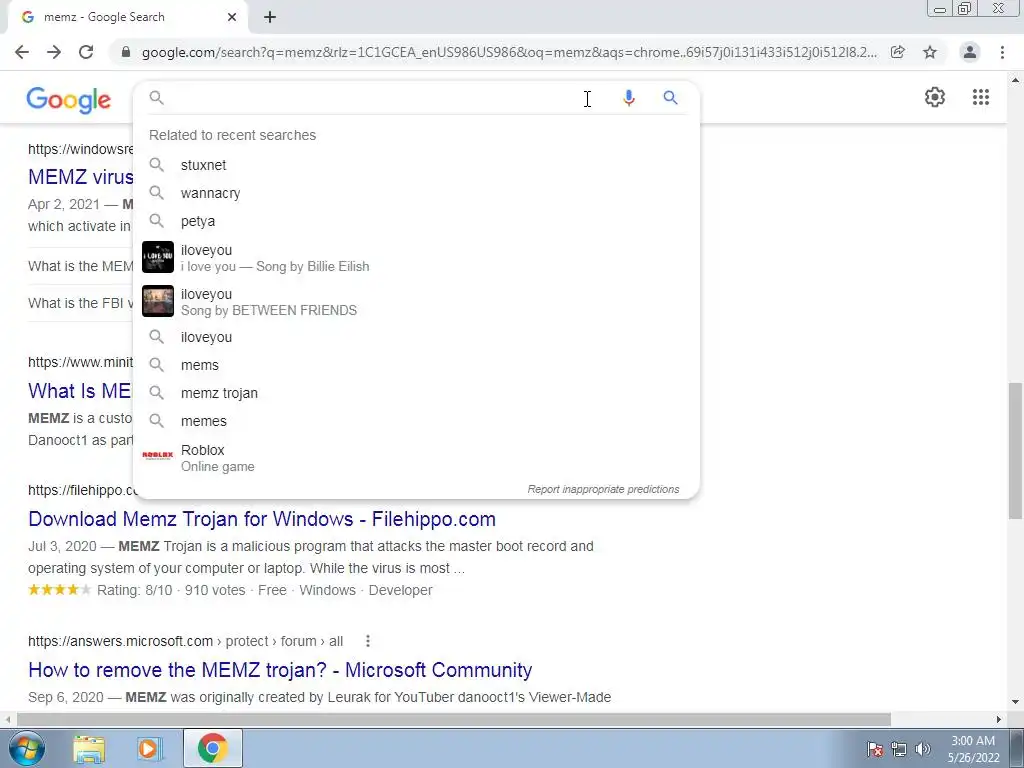The image size is (1024, 768).
Task: Open Google settings gear
Action: 935,97
